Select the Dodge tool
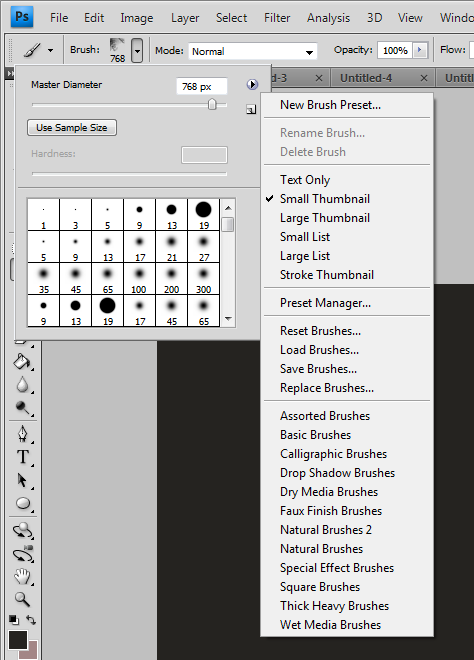The height and width of the screenshot is (660, 474). 22,407
